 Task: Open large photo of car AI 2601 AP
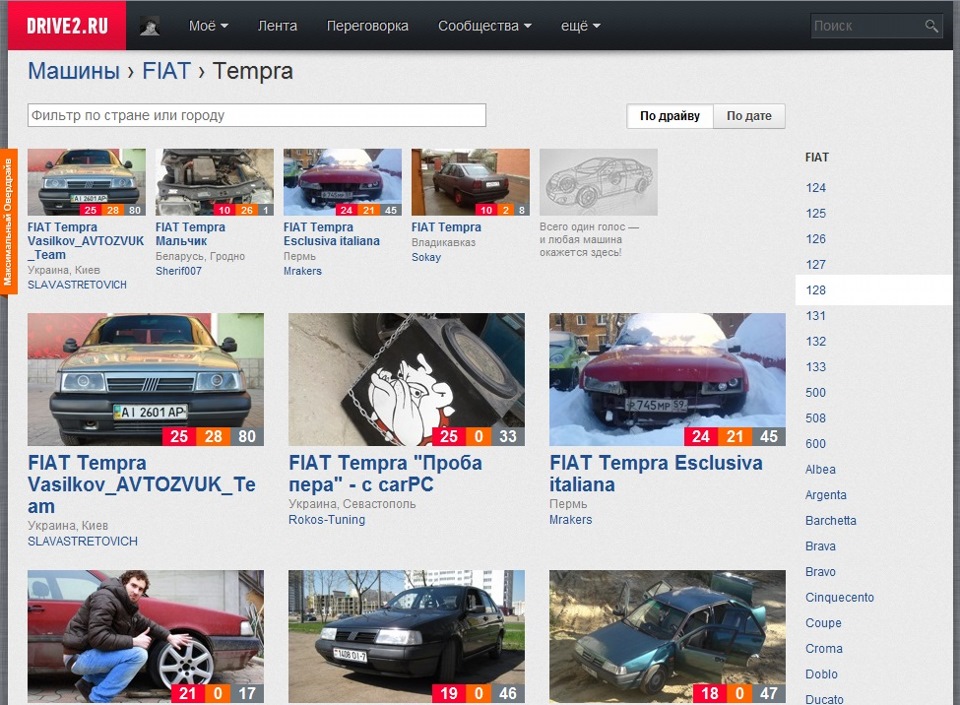(146, 379)
